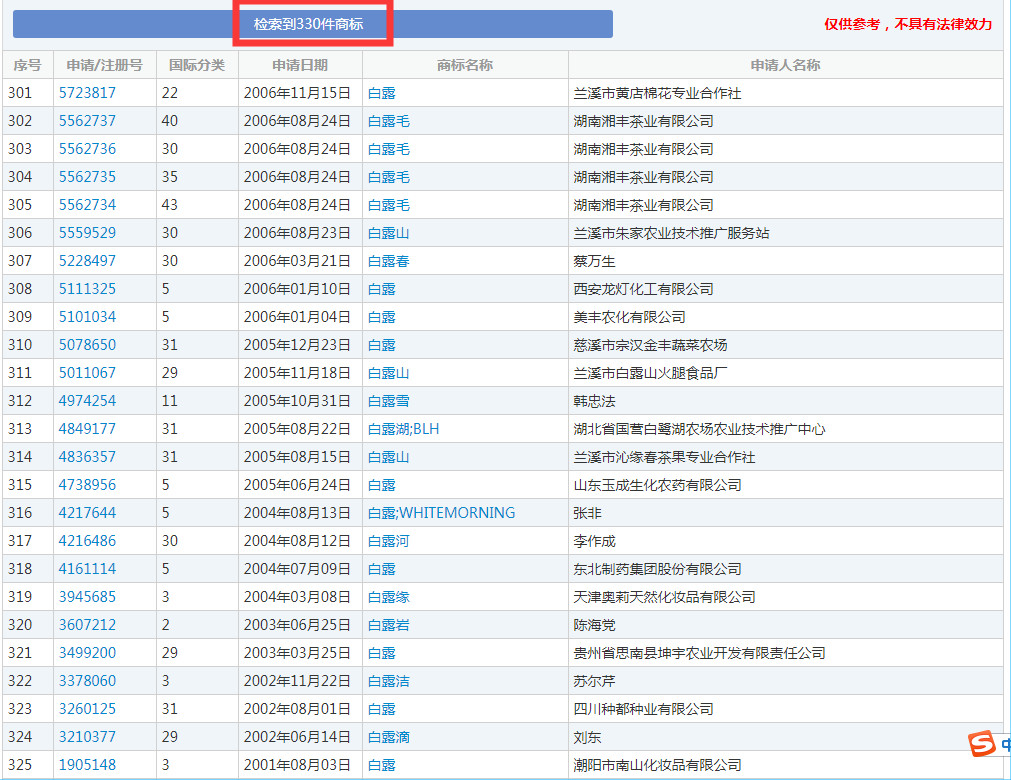Click the 申请人名称 column header
Image resolution: width=1011 pixels, height=780 pixels.
pyautogui.click(x=785, y=65)
